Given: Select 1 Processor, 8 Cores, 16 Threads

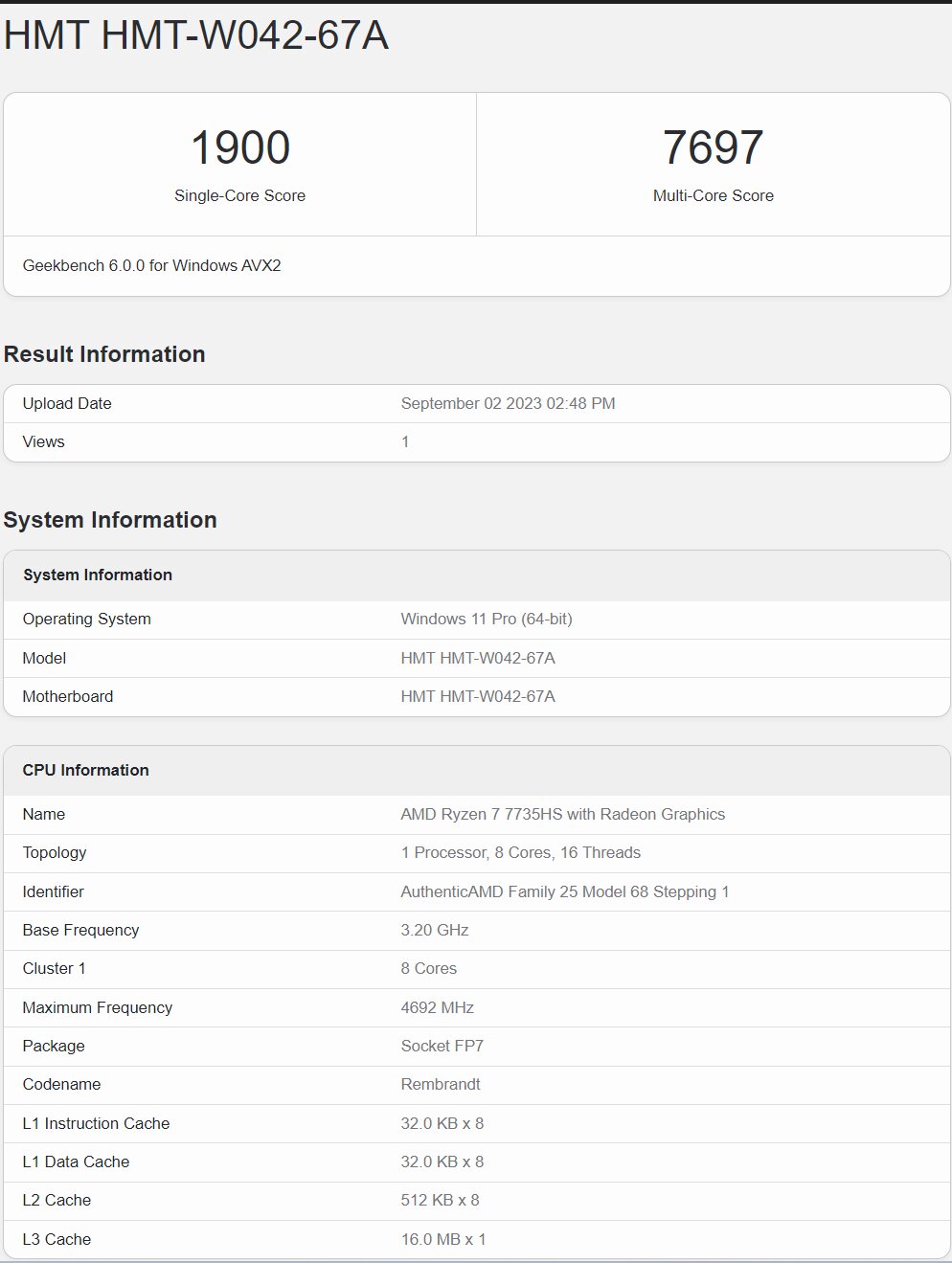Looking at the screenshot, I should pos(521,852).
